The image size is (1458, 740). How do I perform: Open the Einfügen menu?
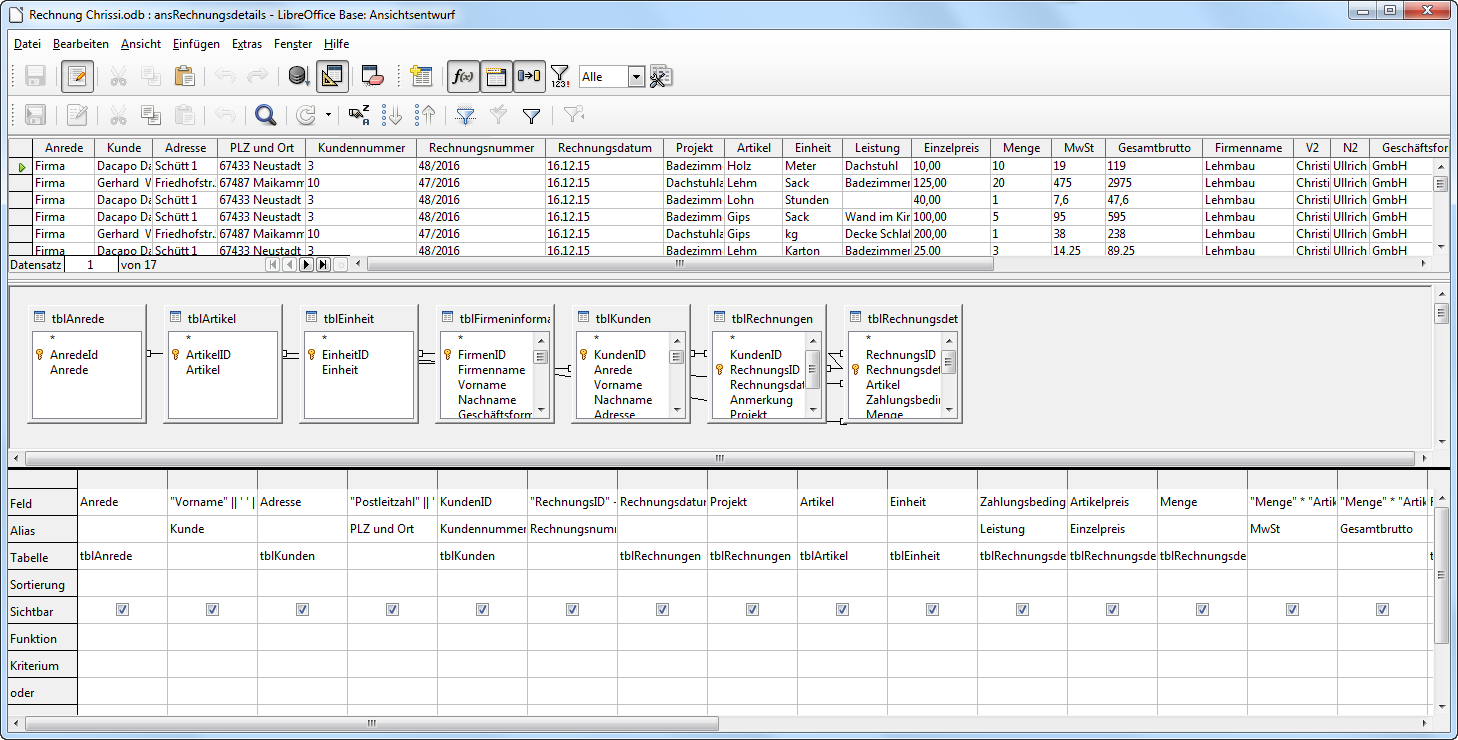(195, 44)
